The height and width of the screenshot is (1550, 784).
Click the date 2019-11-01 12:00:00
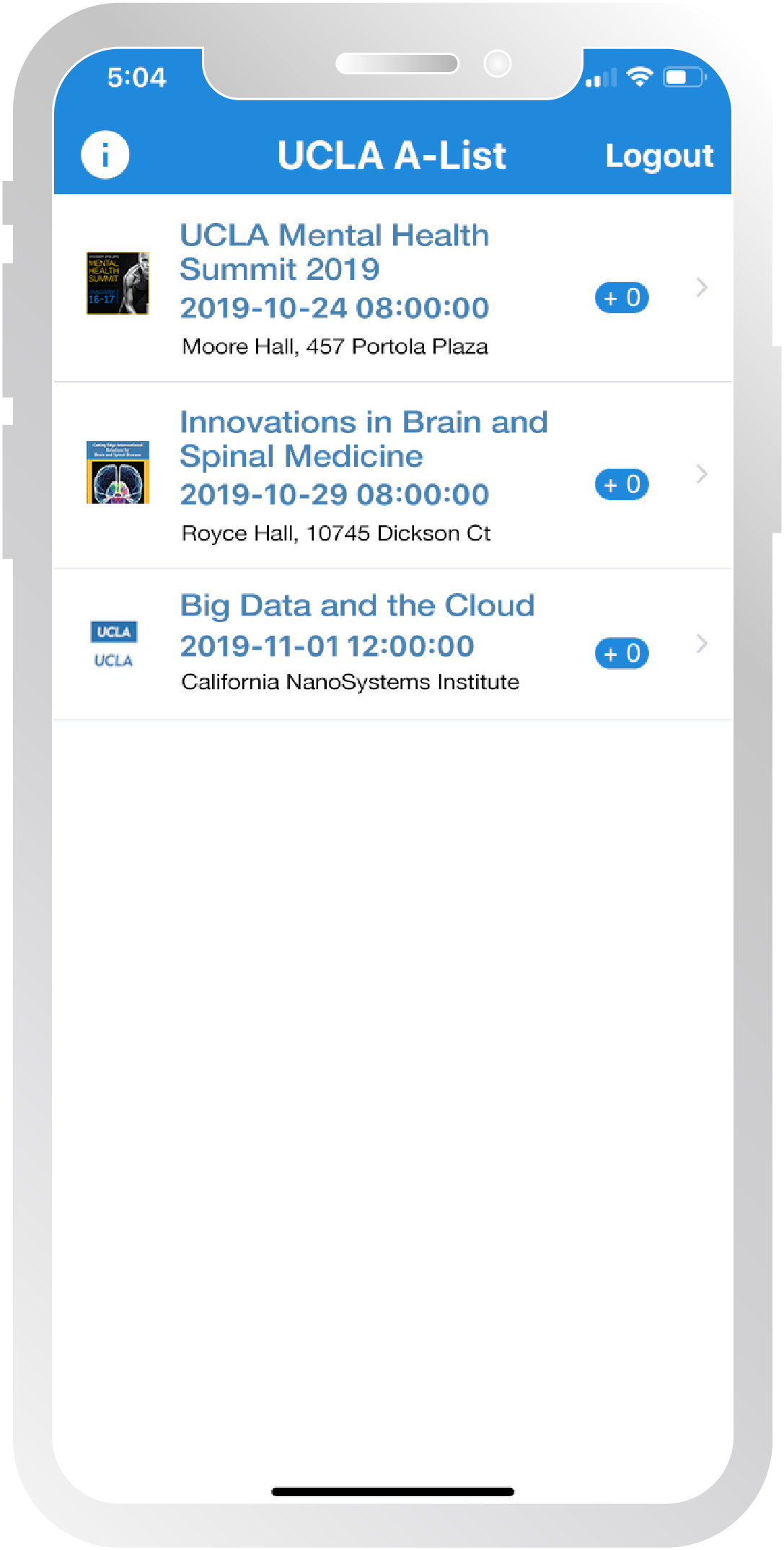(x=327, y=647)
